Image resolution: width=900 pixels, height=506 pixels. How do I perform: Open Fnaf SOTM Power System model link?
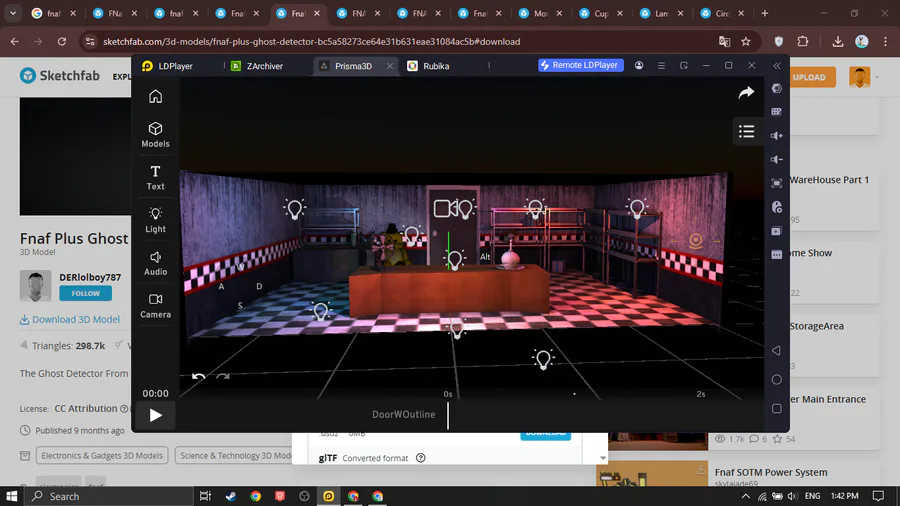771,472
